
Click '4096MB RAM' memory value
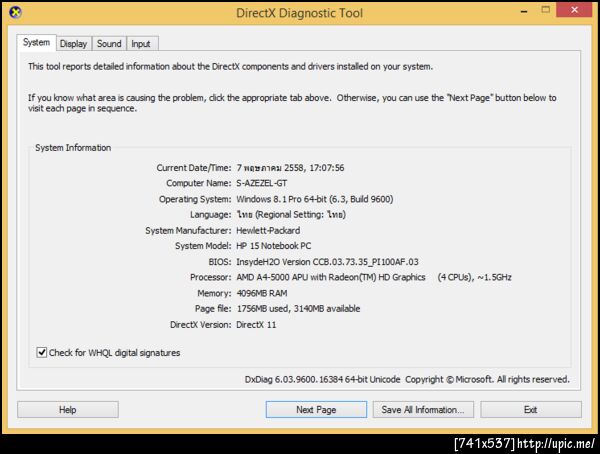tap(262, 293)
